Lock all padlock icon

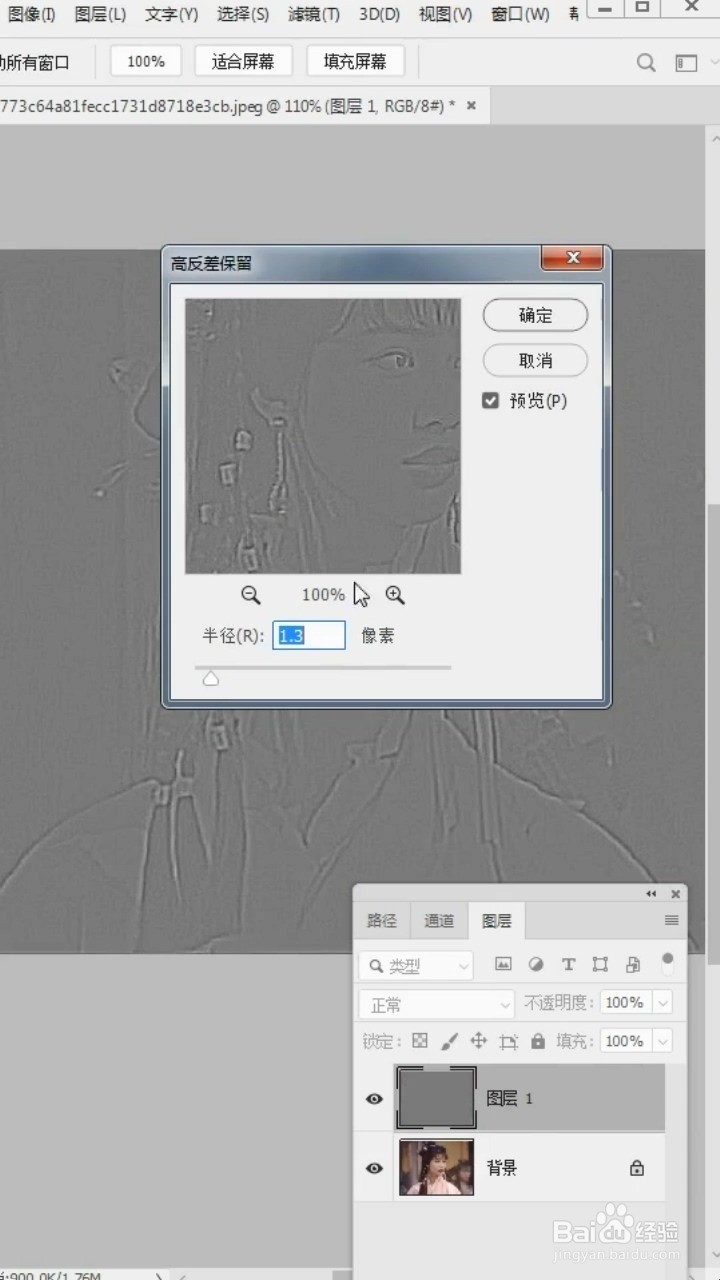pos(538,1041)
